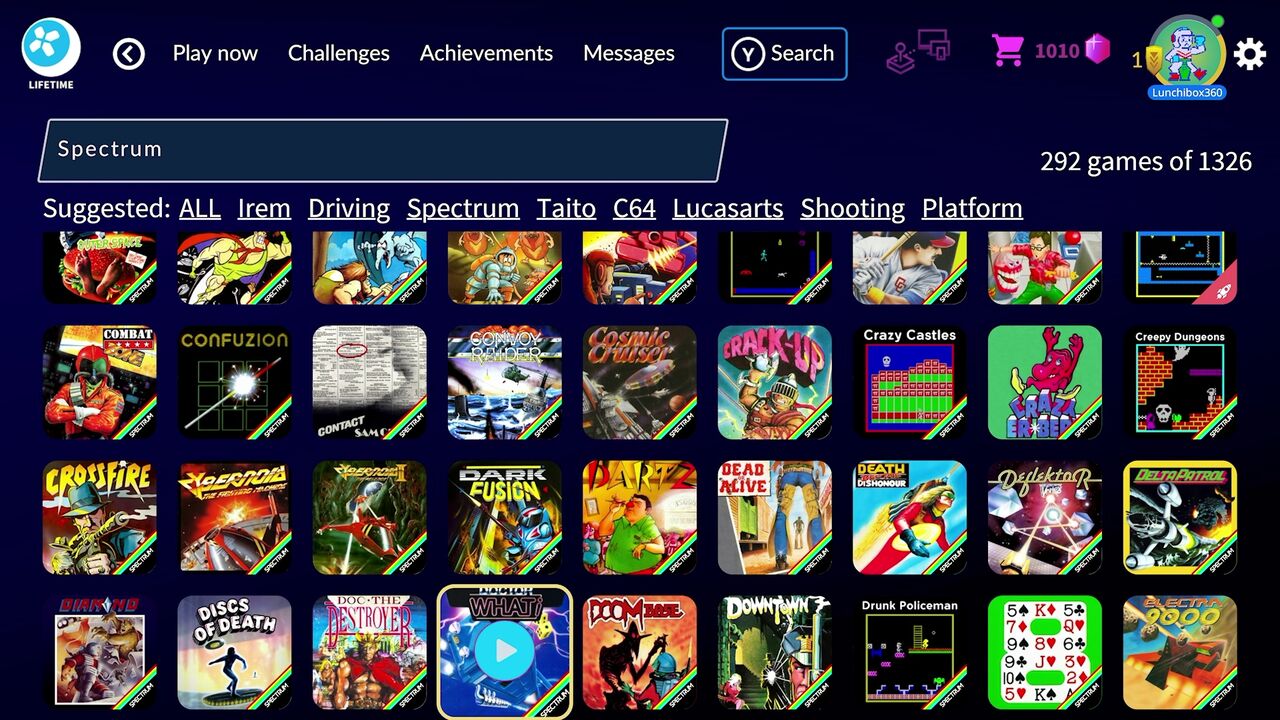Open the Achievements page
The width and height of the screenshot is (1280, 720).
(x=486, y=53)
